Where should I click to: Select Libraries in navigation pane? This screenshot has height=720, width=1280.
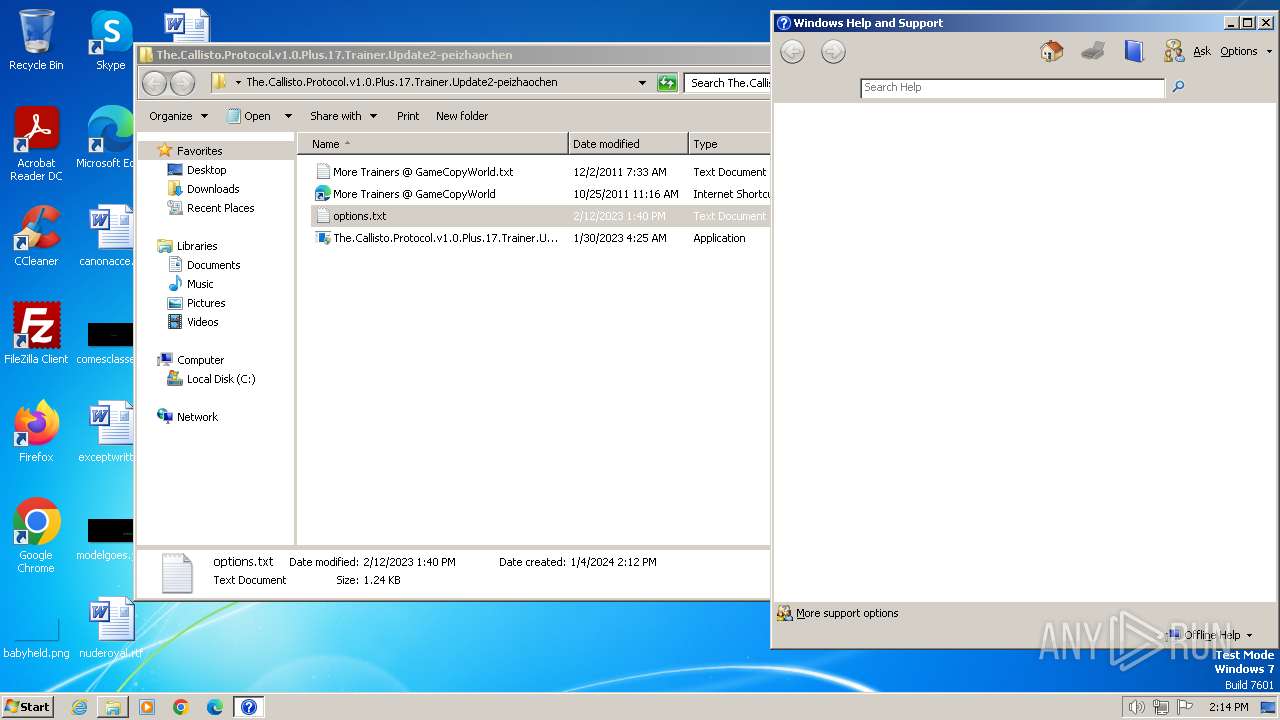pos(197,246)
